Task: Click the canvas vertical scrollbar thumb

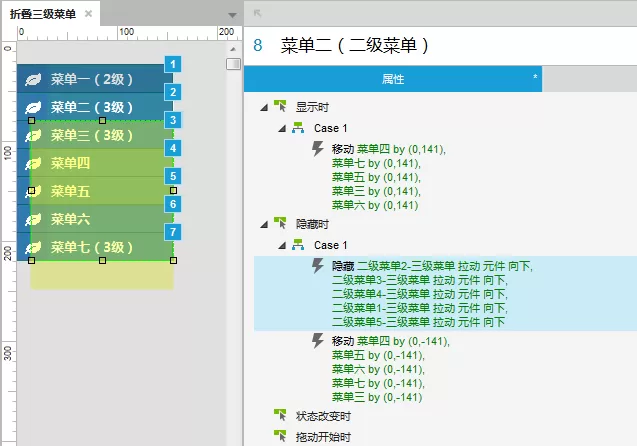Action: (x=233, y=64)
